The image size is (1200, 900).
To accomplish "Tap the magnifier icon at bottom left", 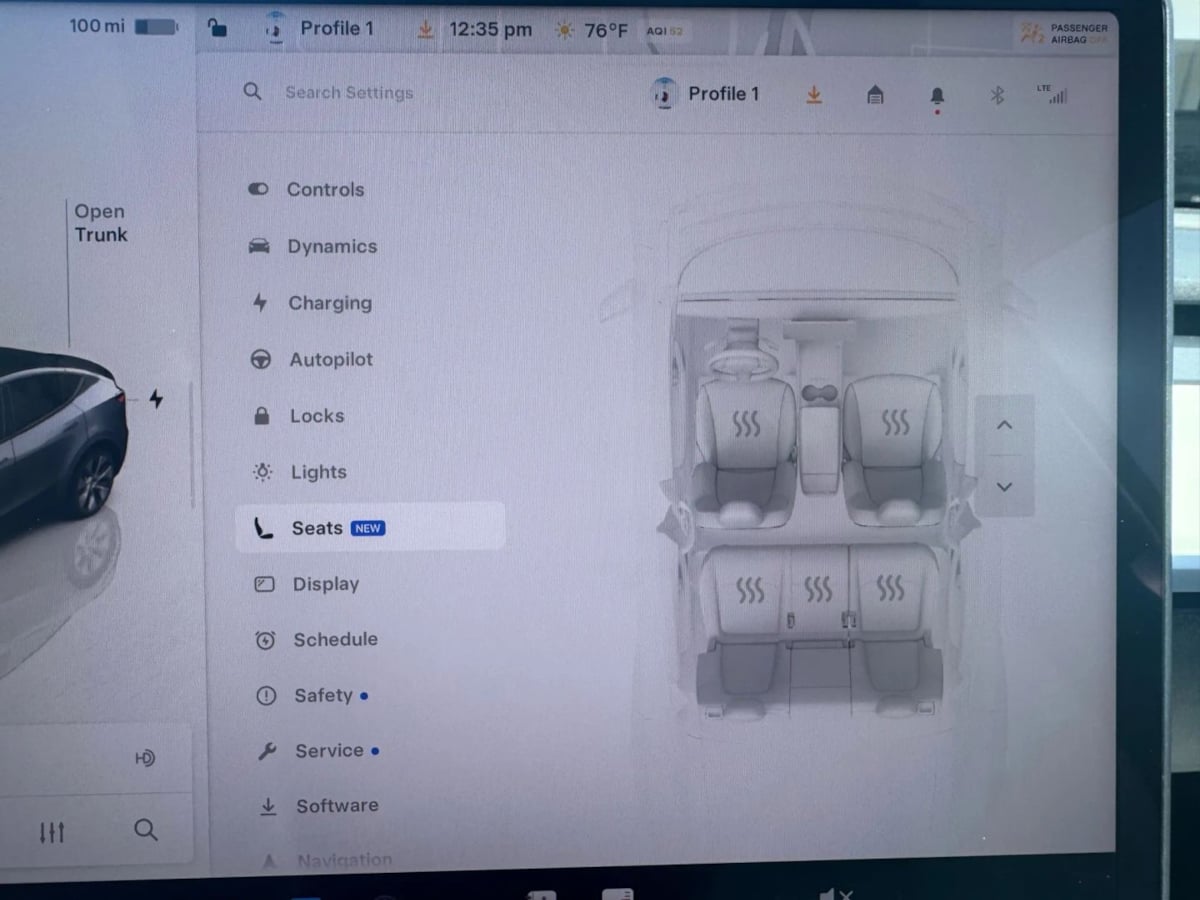I will 146,830.
